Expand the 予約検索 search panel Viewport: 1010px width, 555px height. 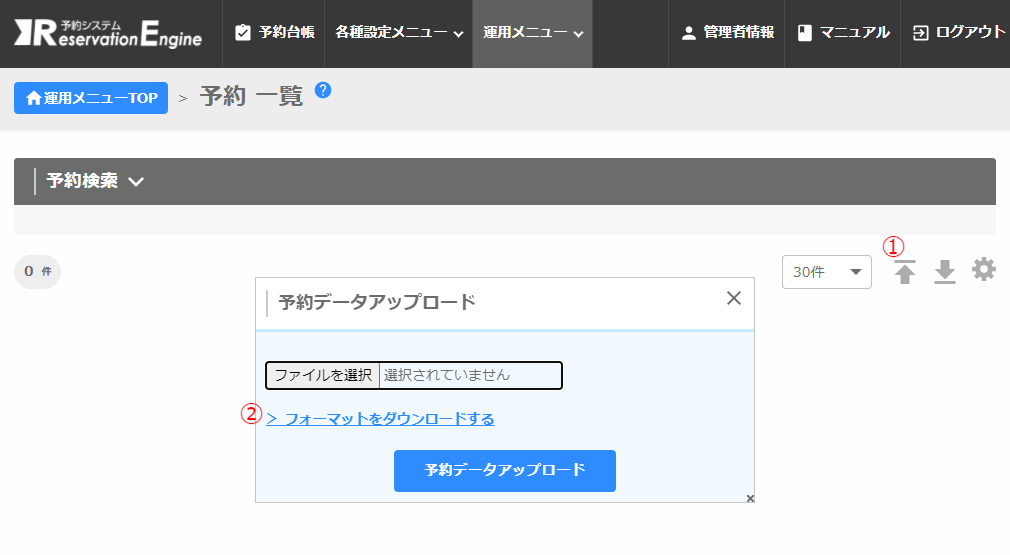[x=95, y=181]
